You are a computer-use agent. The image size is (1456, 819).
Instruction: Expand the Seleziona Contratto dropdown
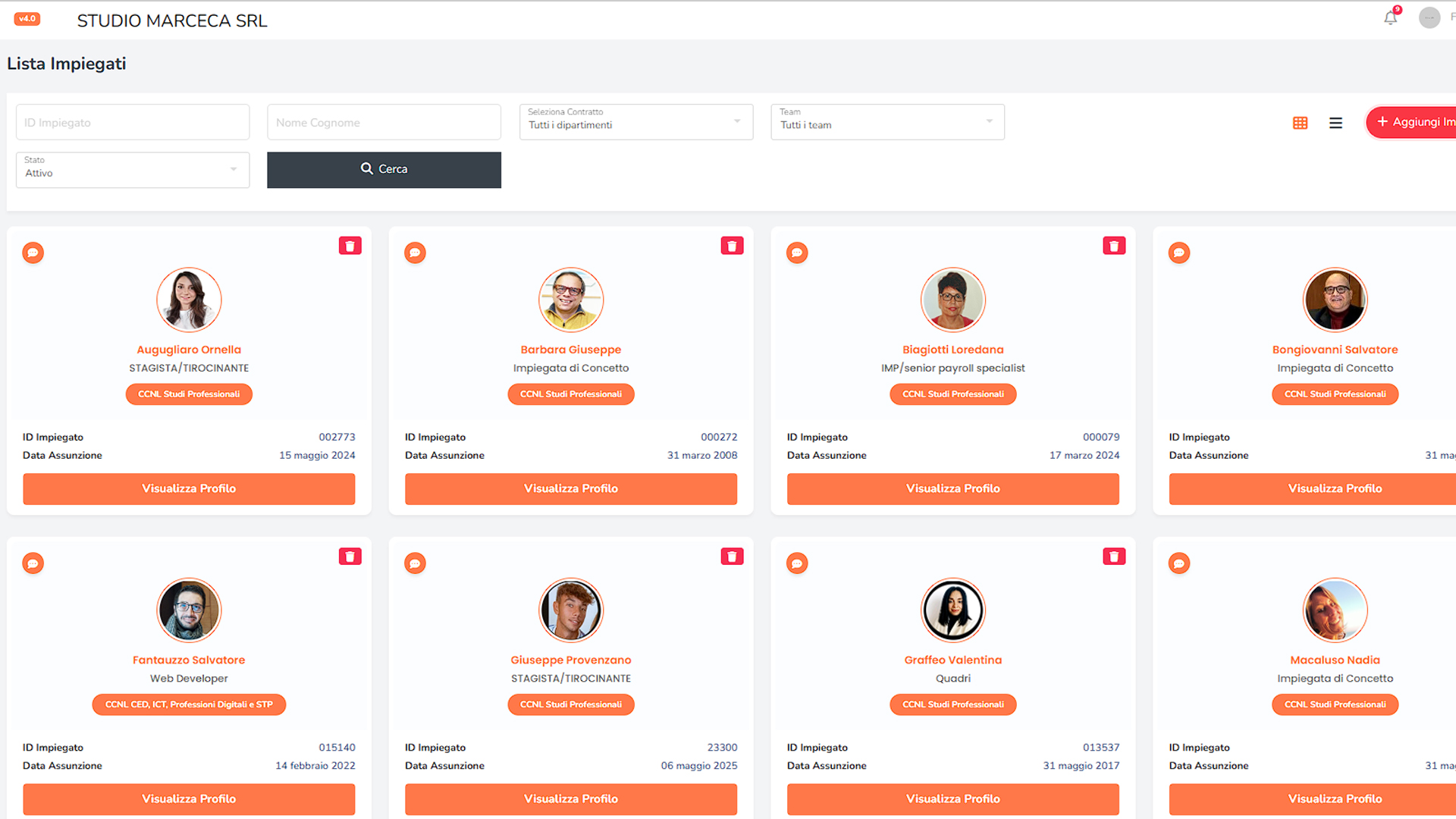635,122
